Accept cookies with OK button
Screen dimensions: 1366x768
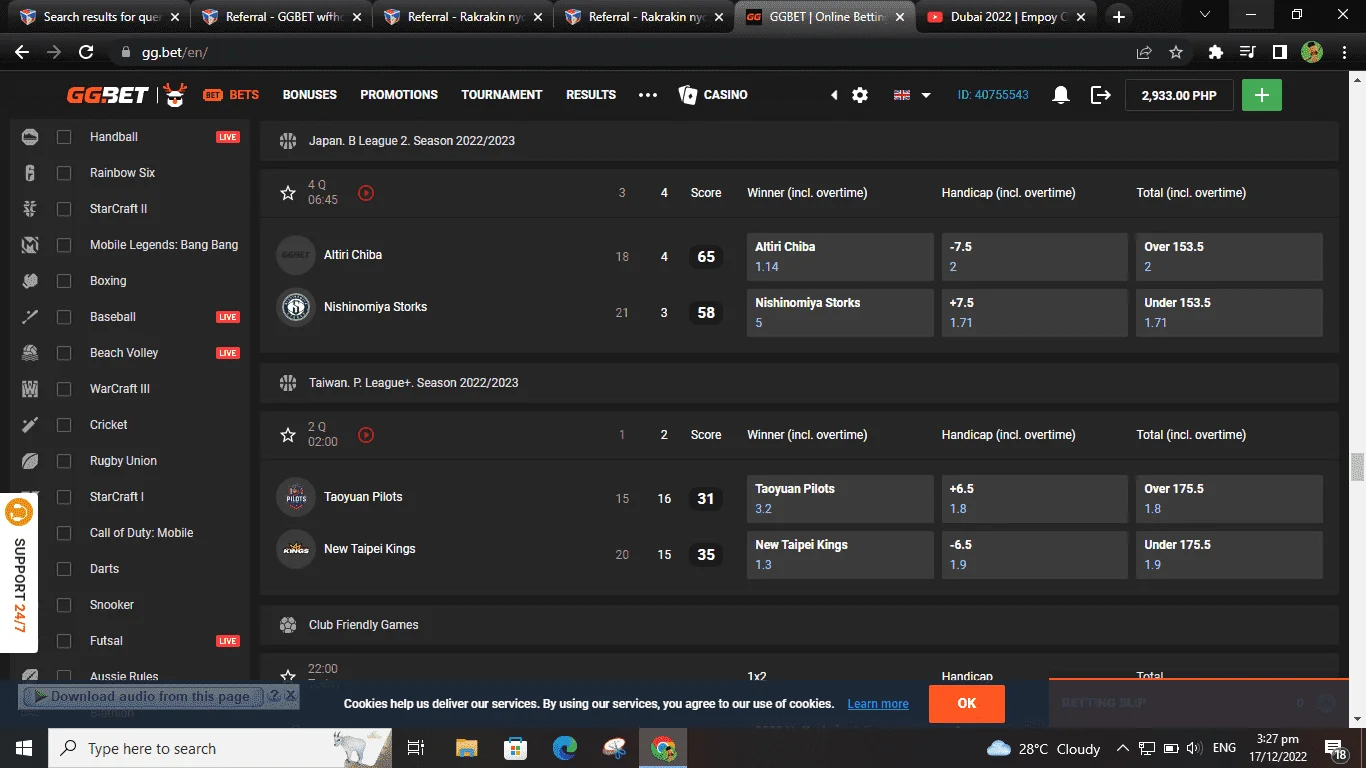(x=967, y=703)
